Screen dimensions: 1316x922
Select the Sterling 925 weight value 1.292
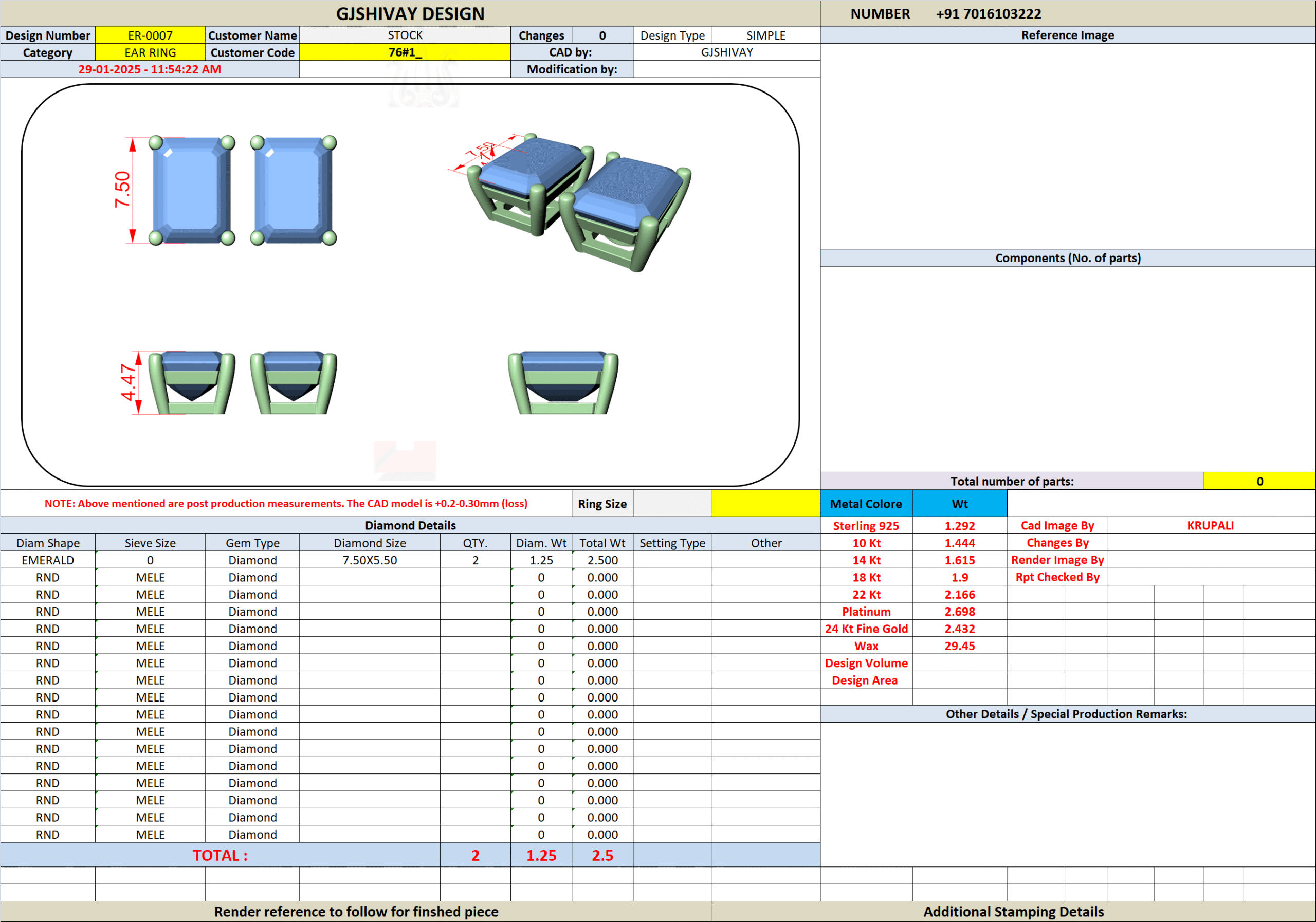[x=959, y=526]
